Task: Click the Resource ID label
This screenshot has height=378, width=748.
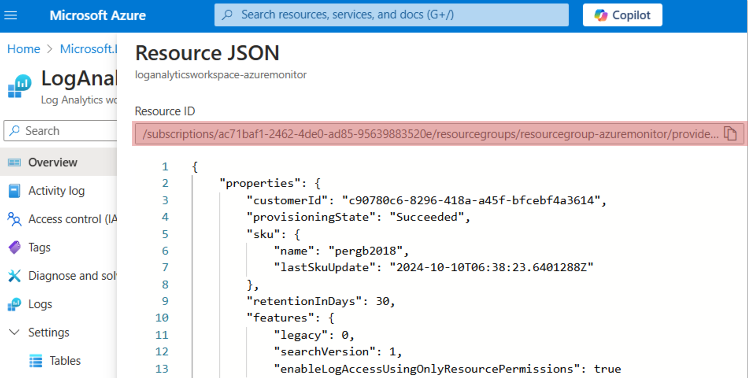Action: 165,111
